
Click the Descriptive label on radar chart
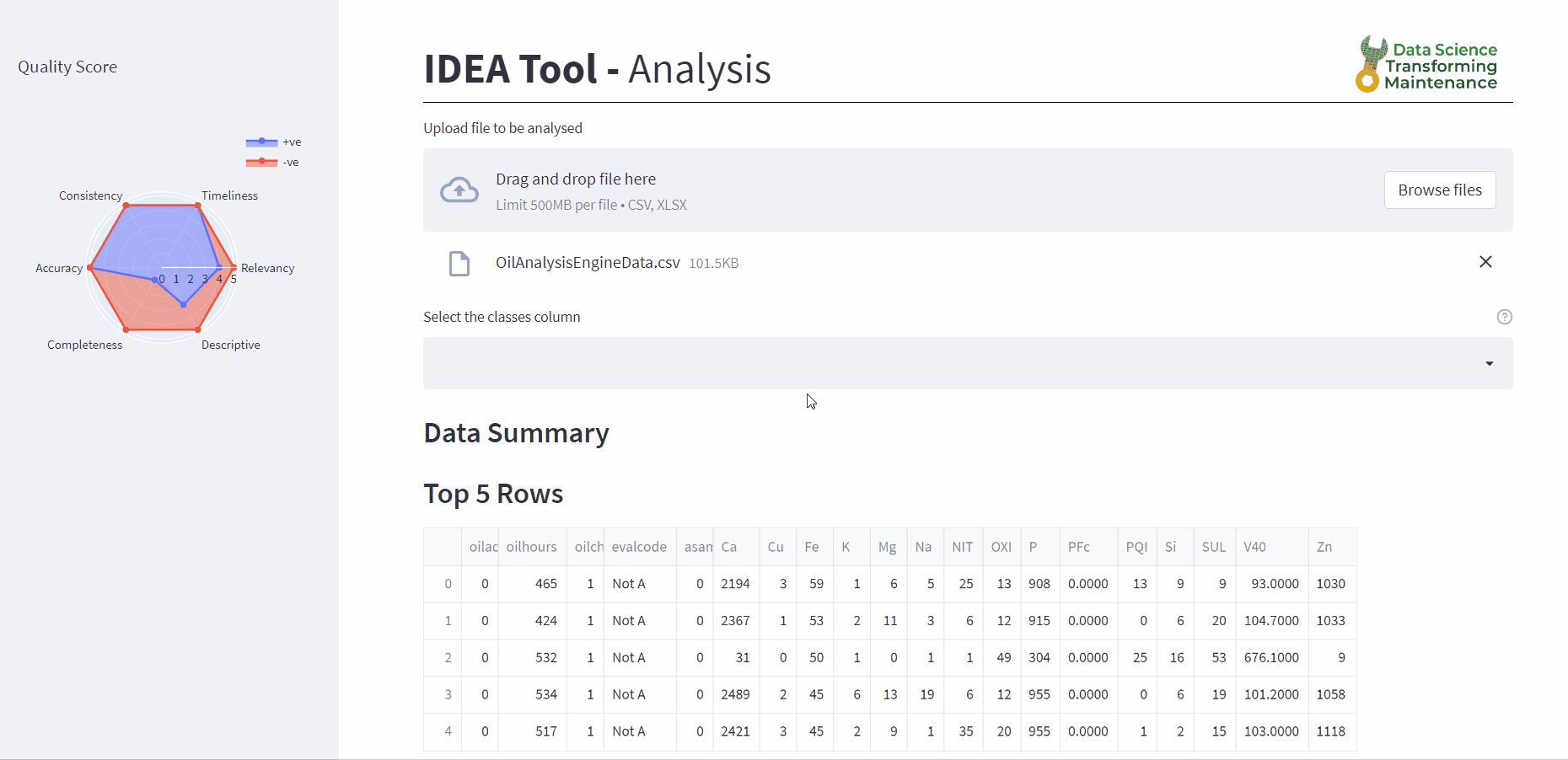click(230, 345)
